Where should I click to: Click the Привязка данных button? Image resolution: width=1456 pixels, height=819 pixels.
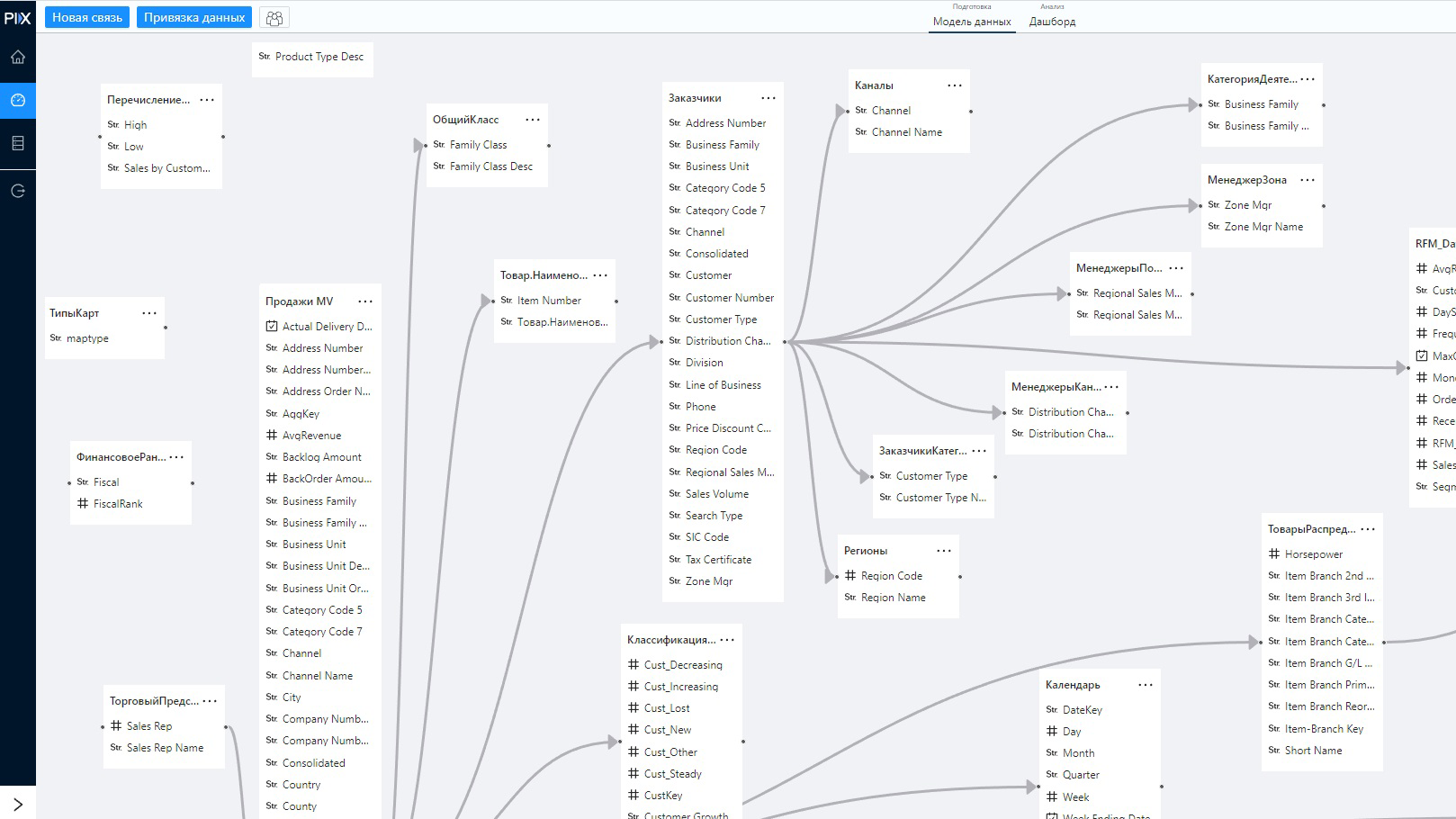[x=194, y=17]
